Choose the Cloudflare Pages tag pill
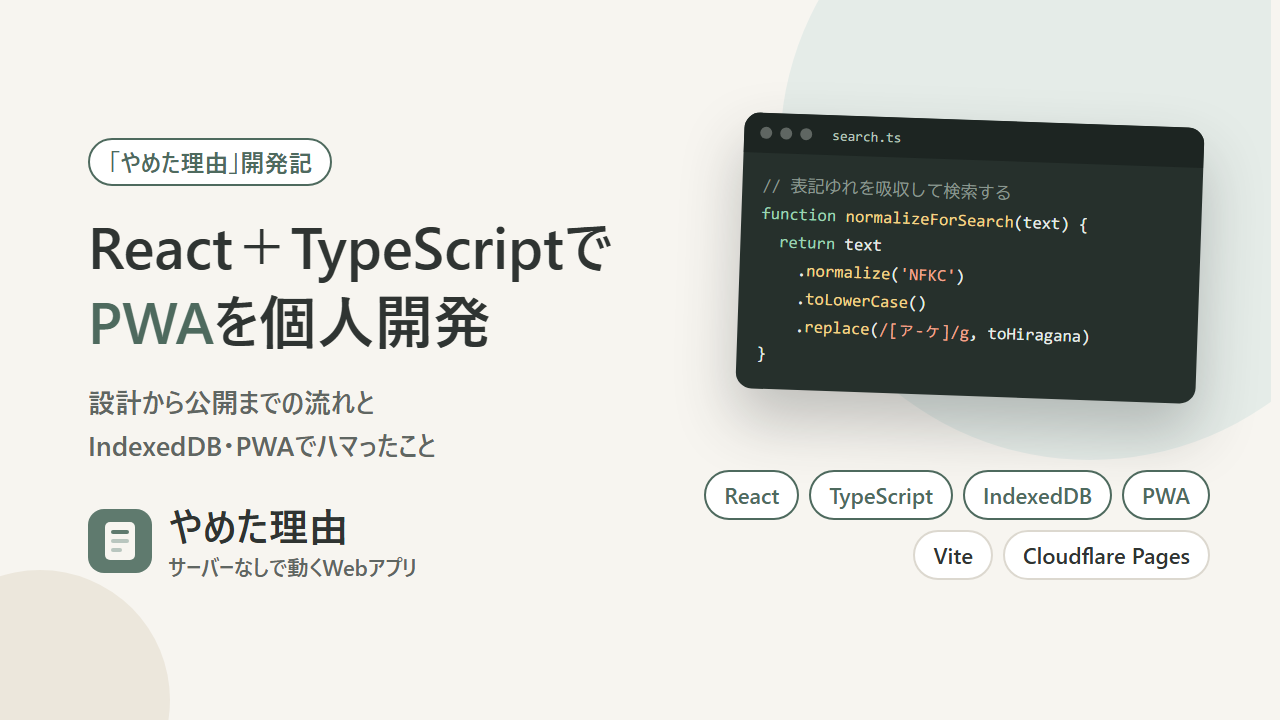Screen dimensions: 1280x720 tap(1106, 555)
